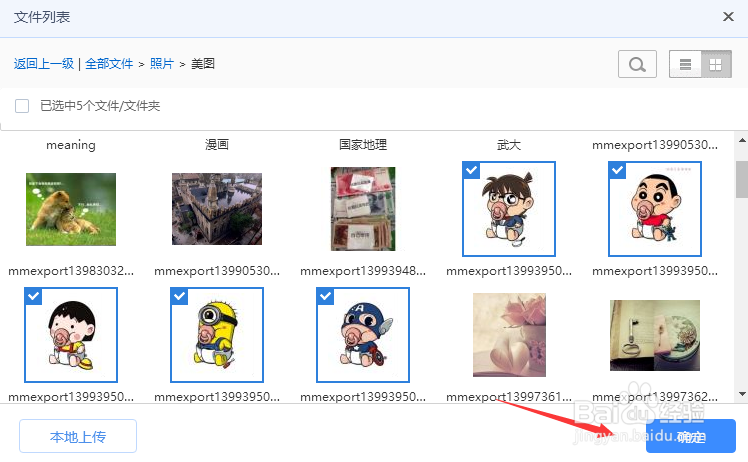Select the key and book photo thumbnail
Screen dimensions: 748x462
tap(655, 335)
